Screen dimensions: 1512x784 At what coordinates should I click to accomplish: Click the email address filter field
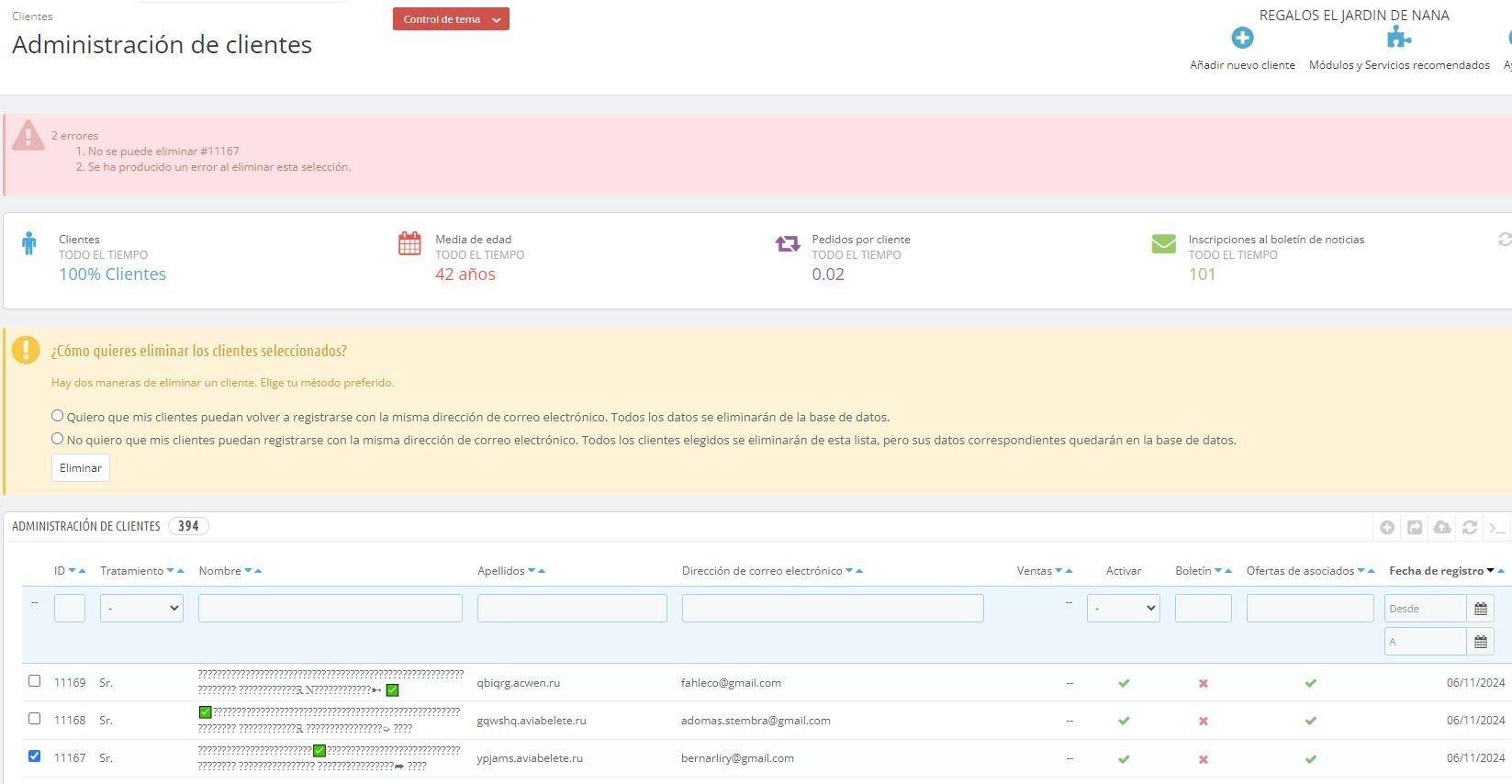coord(833,608)
